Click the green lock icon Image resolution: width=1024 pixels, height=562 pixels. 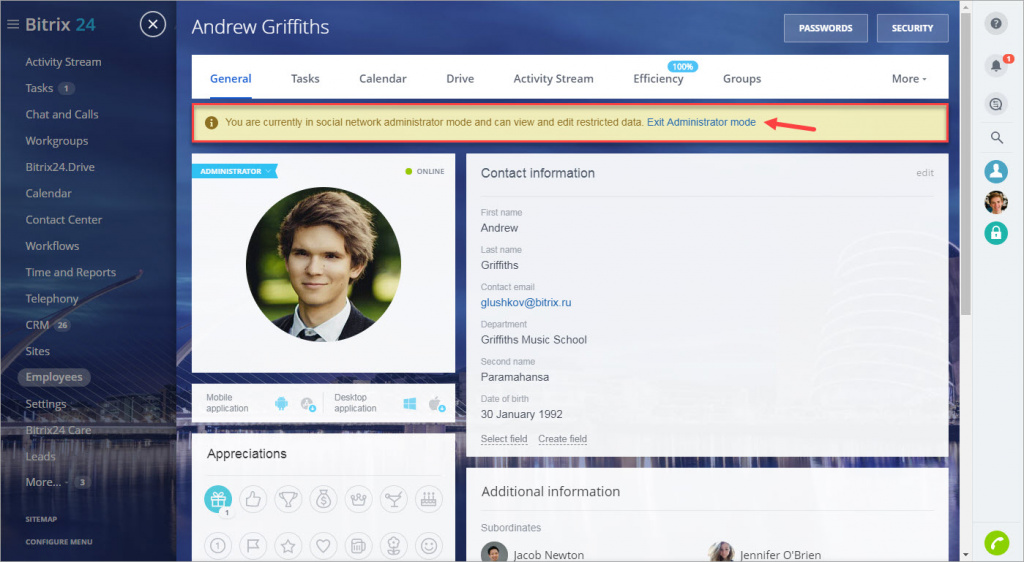coord(996,233)
